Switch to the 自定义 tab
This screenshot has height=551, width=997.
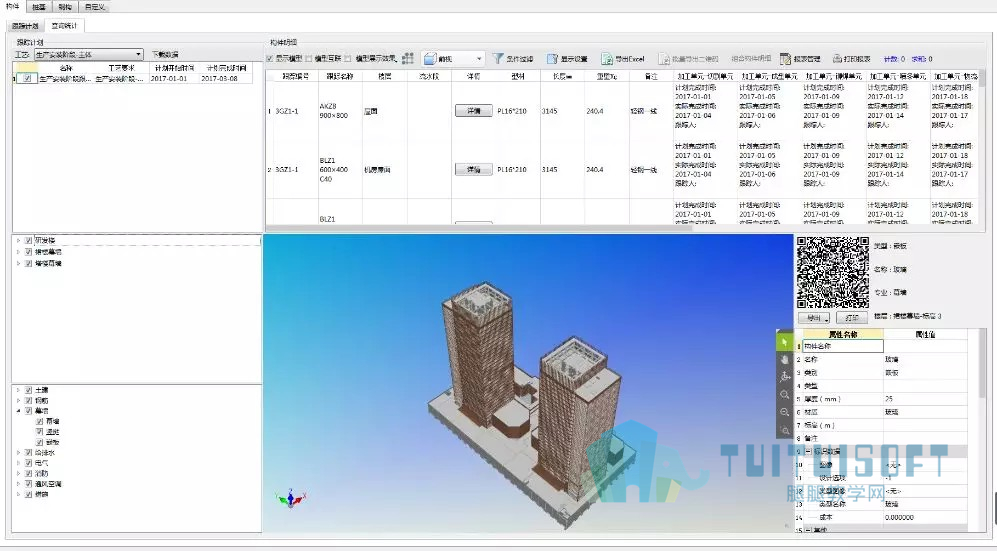[x=94, y=7]
